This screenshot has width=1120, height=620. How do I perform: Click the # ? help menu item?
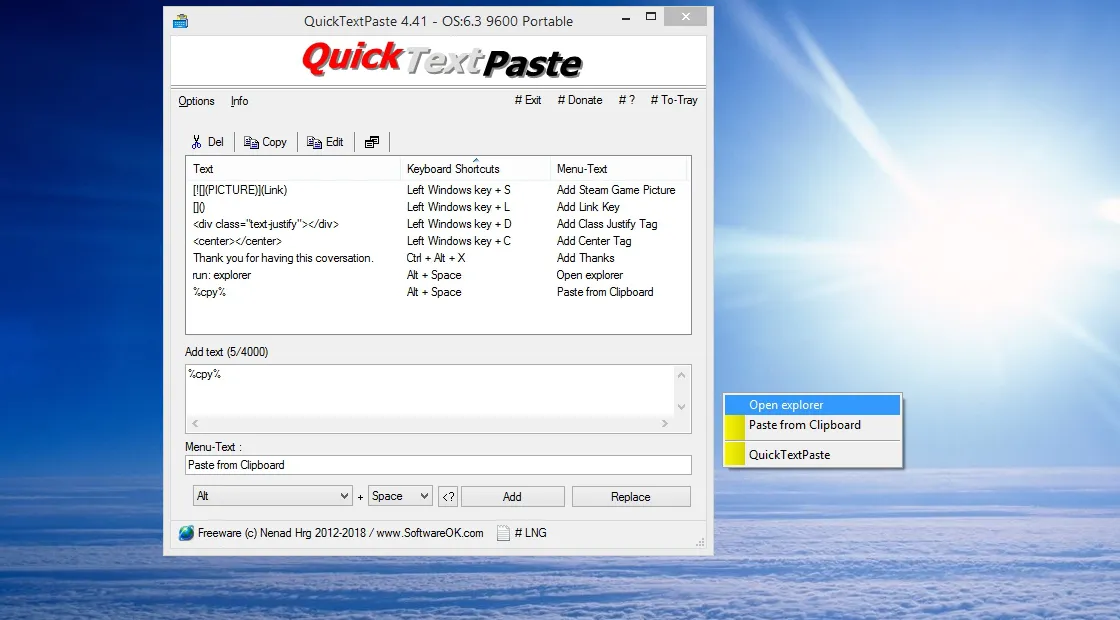point(626,100)
